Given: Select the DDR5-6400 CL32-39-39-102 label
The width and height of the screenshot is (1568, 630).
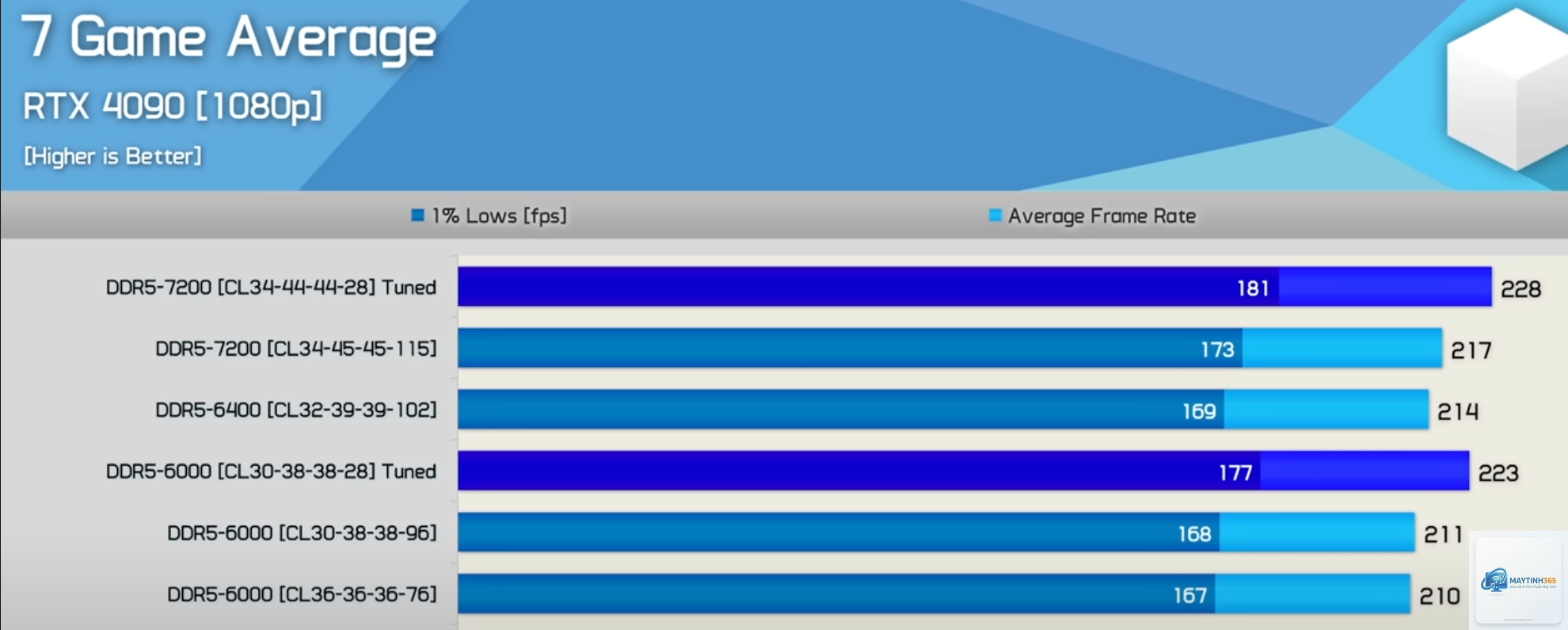Looking at the screenshot, I should pos(295,410).
